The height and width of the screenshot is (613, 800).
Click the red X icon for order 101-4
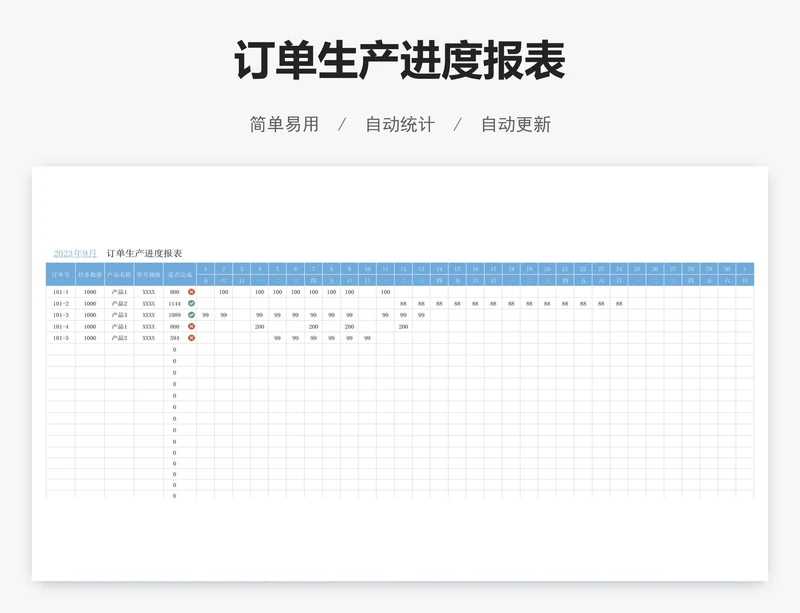point(191,326)
